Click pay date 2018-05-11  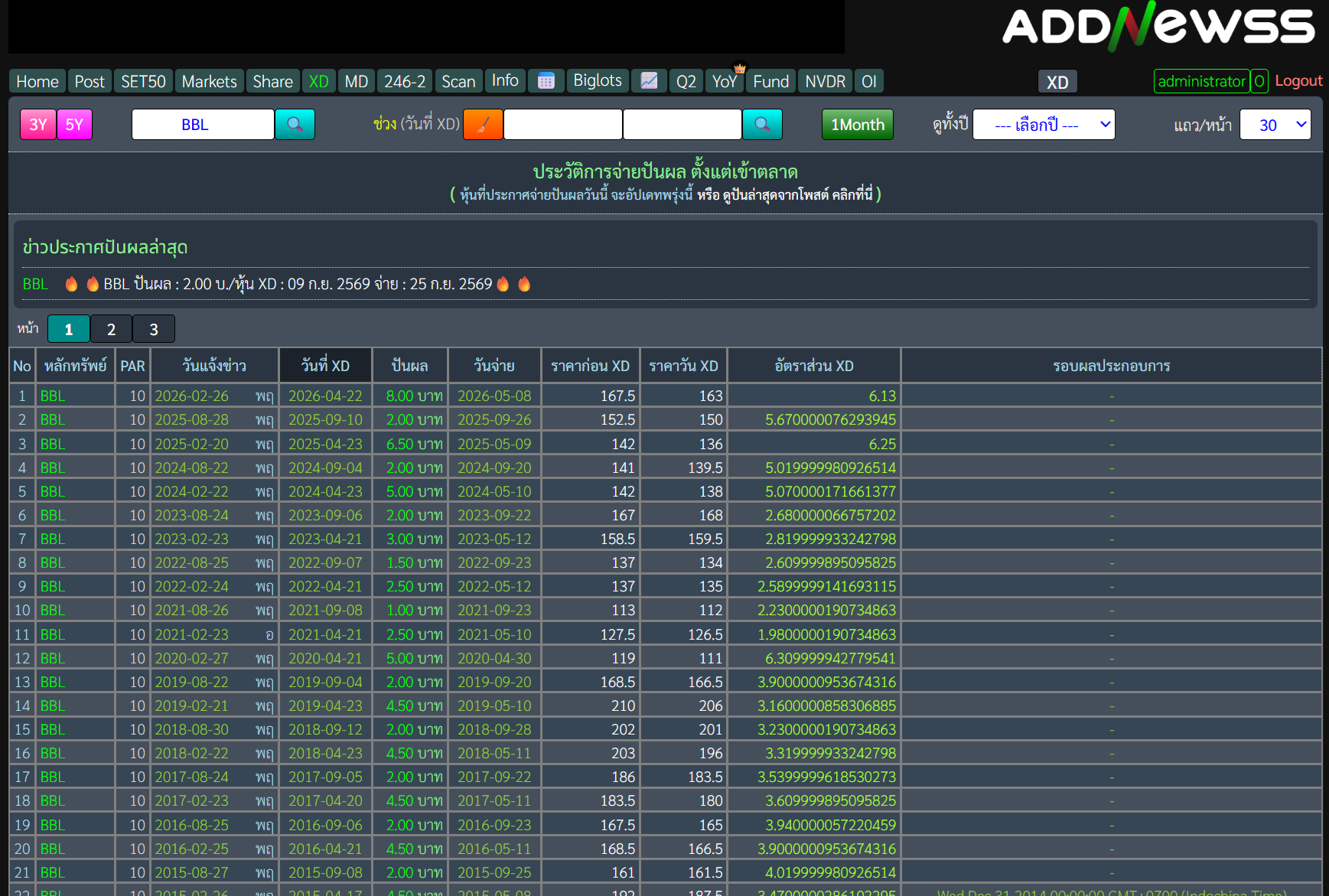point(494,753)
